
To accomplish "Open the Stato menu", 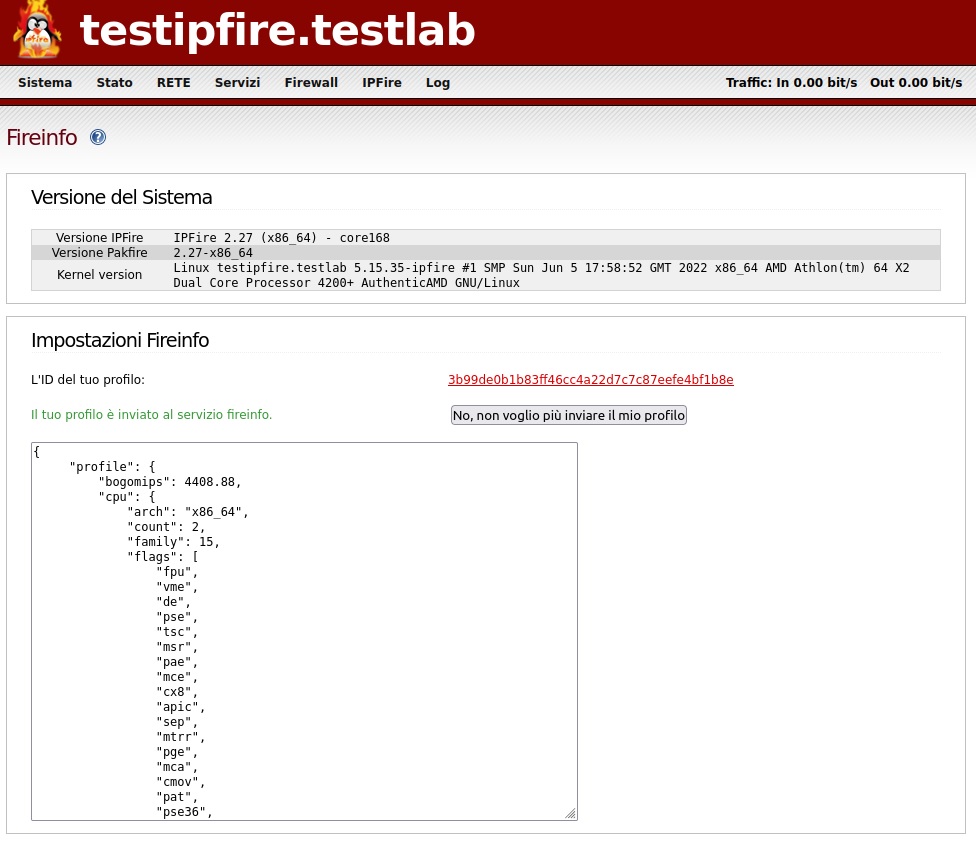I will pos(115,82).
